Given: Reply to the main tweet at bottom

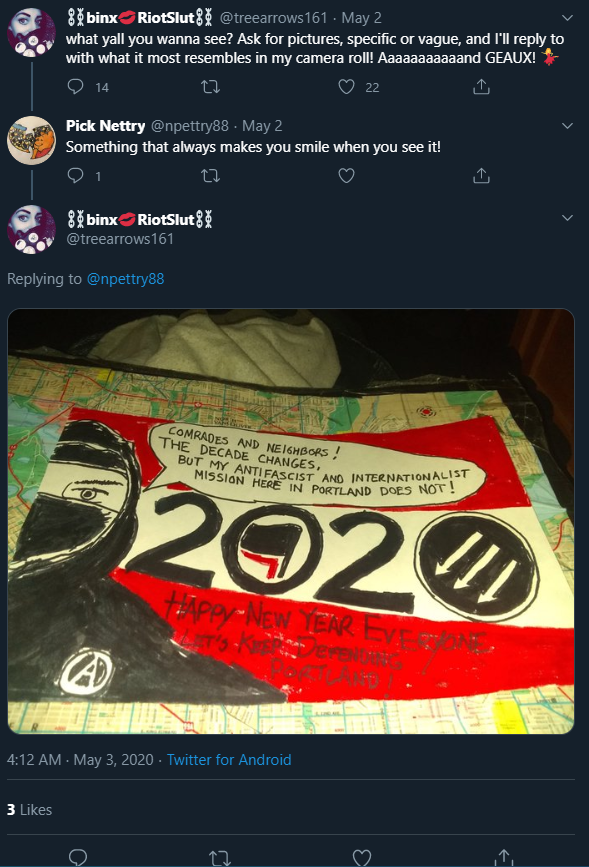Looking at the screenshot, I should click(x=78, y=858).
